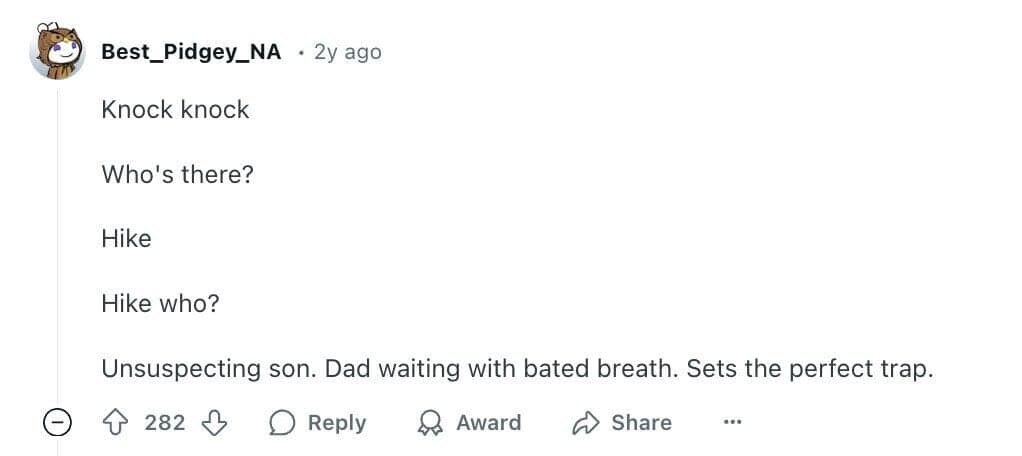Click the award ribbon icon

click(430, 423)
